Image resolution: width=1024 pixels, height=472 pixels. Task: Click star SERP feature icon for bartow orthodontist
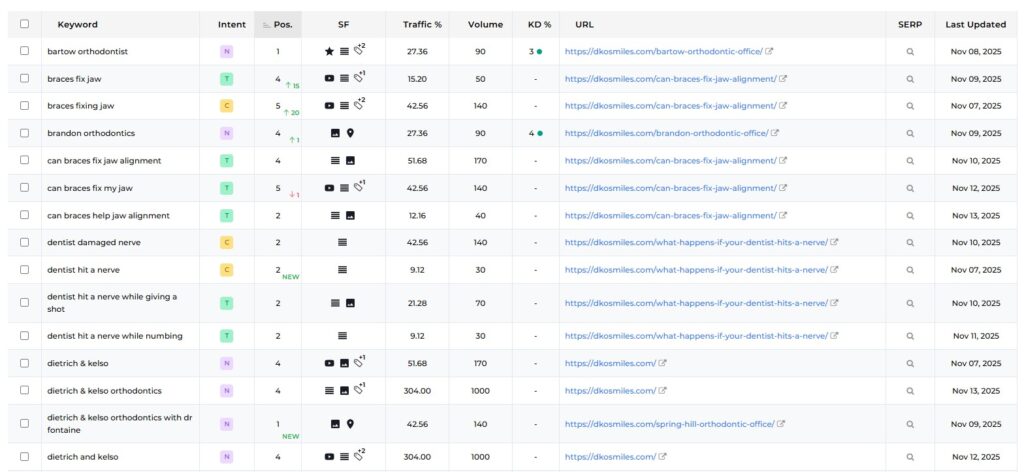tap(329, 52)
